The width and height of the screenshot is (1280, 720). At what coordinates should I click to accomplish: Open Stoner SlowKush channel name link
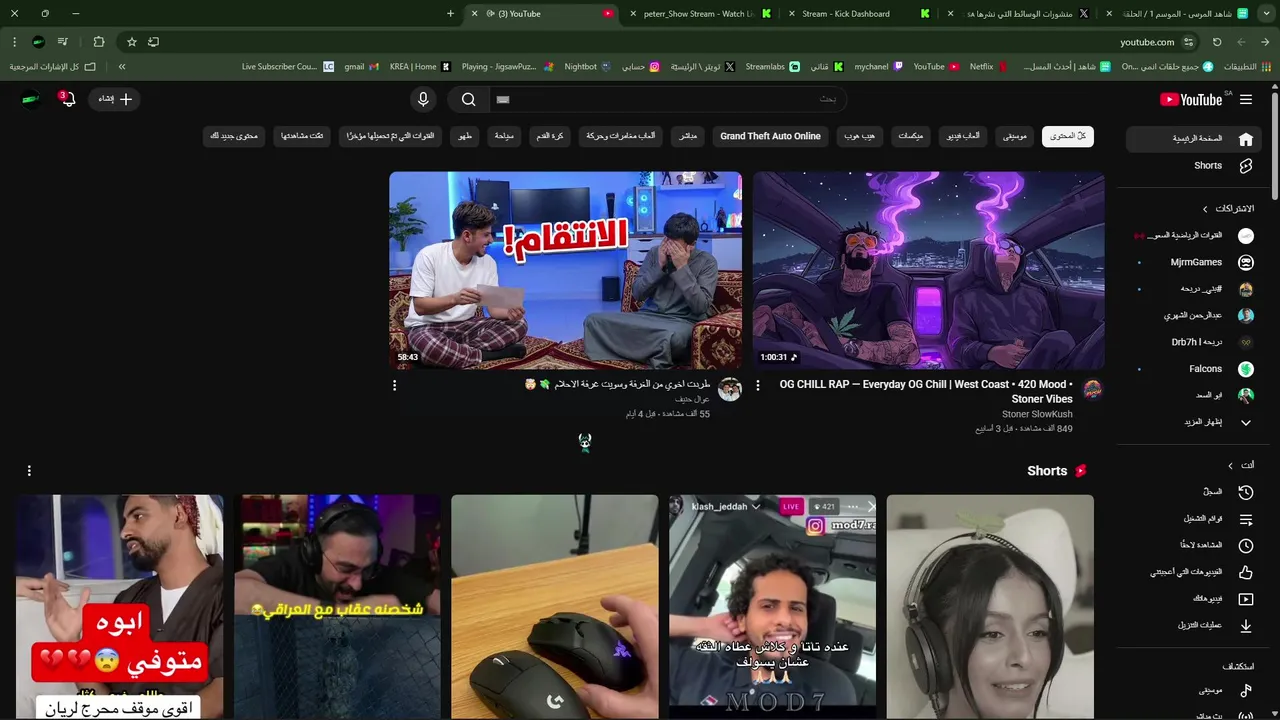(1037, 414)
